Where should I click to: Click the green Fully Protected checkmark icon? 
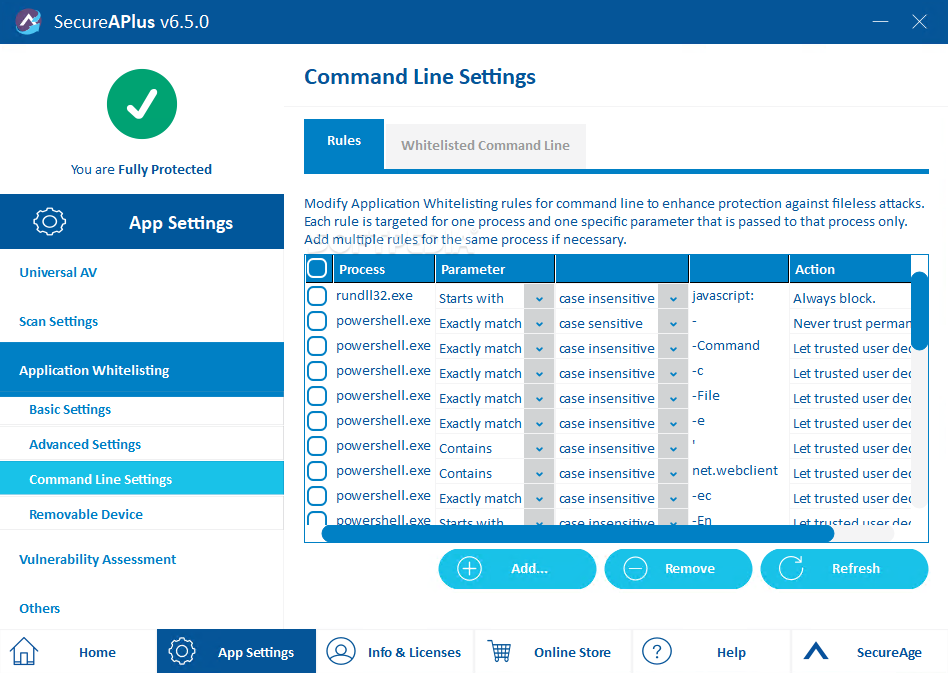pyautogui.click(x=142, y=104)
